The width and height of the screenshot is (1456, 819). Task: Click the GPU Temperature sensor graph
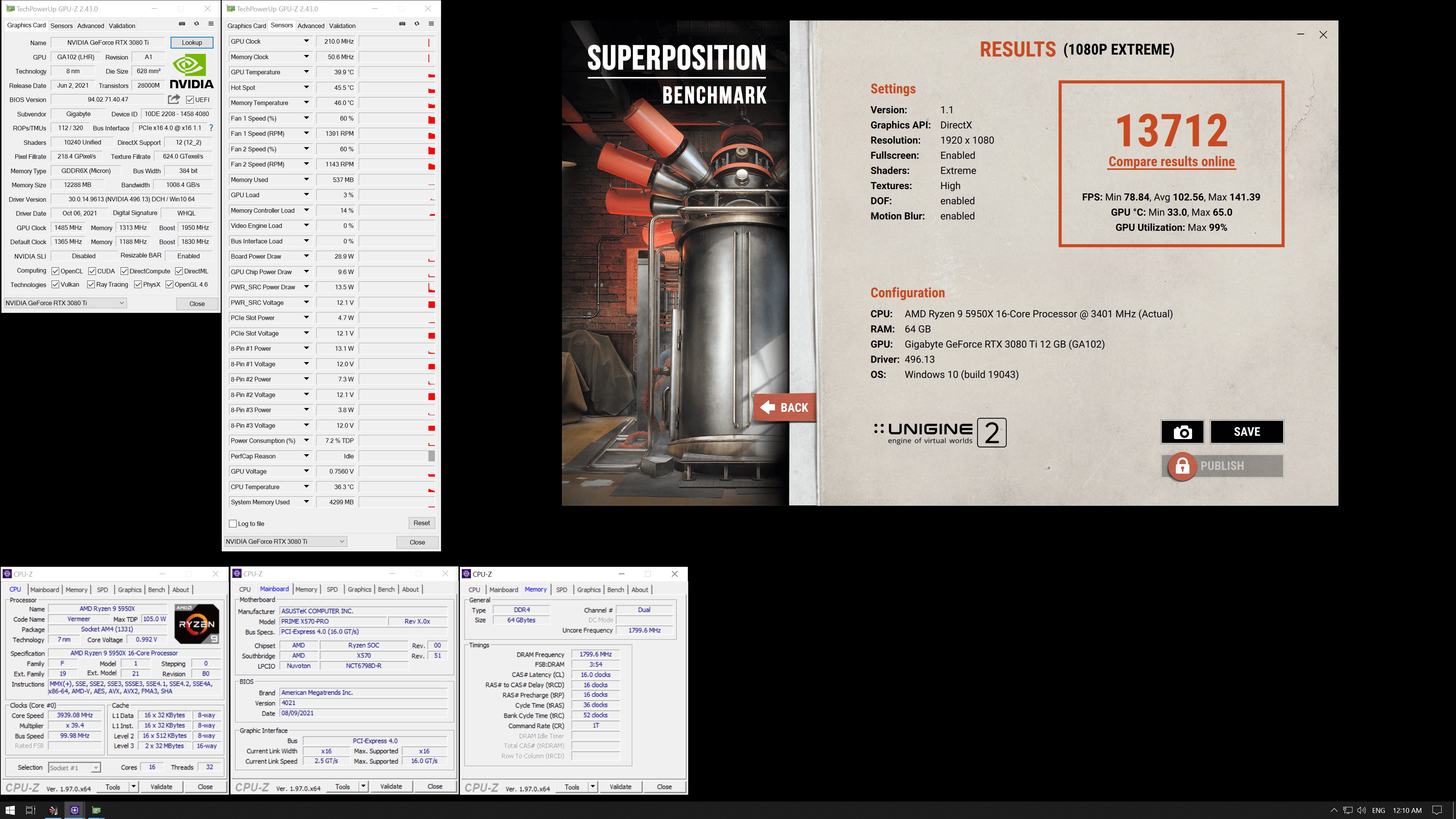point(397,72)
